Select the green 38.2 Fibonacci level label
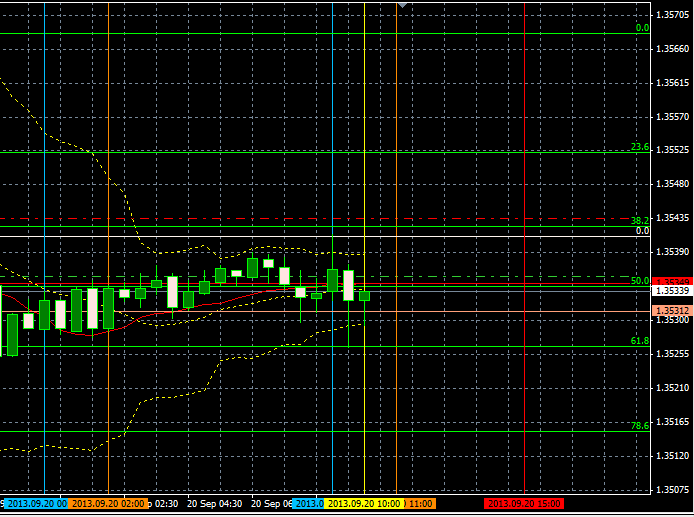This screenshot has width=694, height=517. 640,220
